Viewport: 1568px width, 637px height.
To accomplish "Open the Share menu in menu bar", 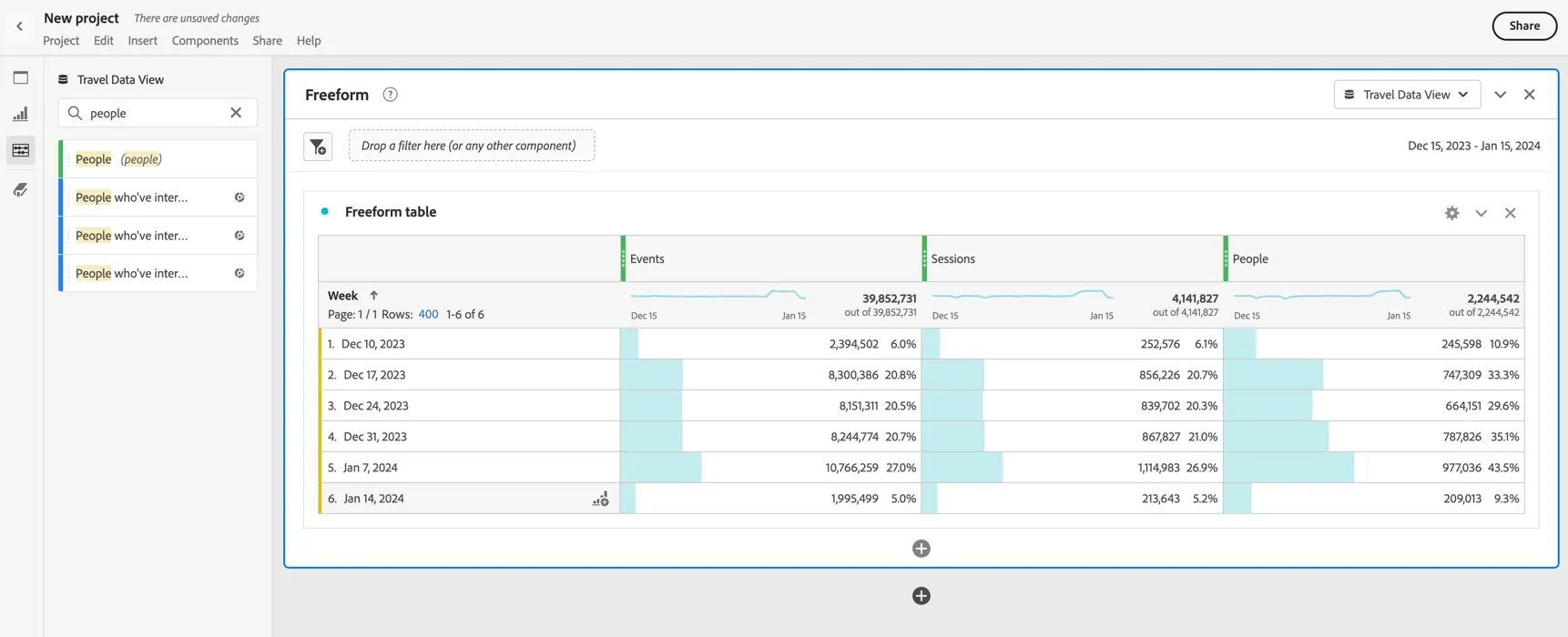I will [x=268, y=41].
